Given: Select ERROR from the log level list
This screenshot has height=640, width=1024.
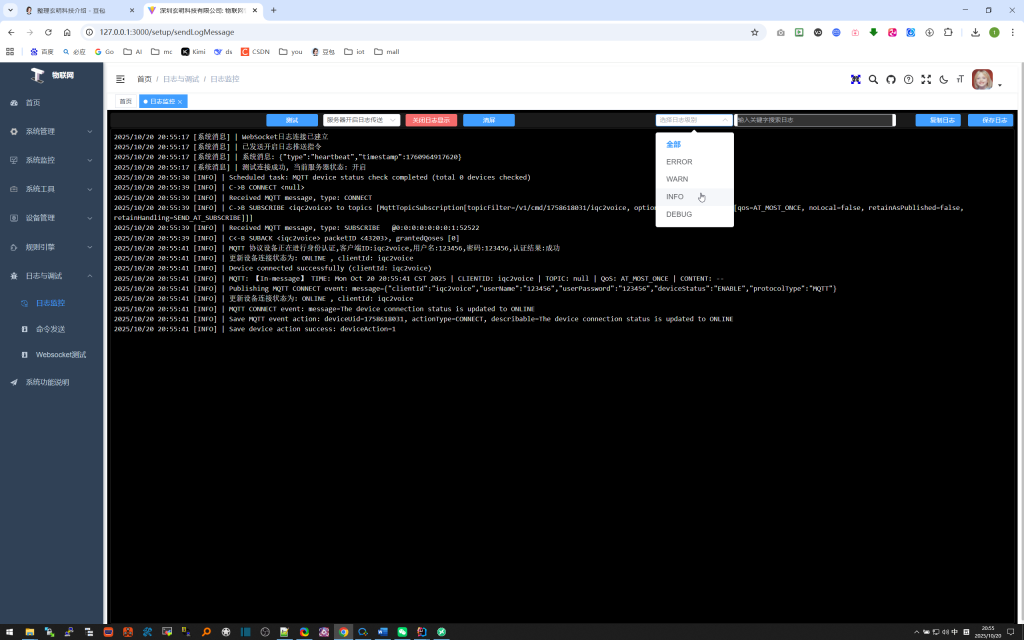Looking at the screenshot, I should (679, 162).
